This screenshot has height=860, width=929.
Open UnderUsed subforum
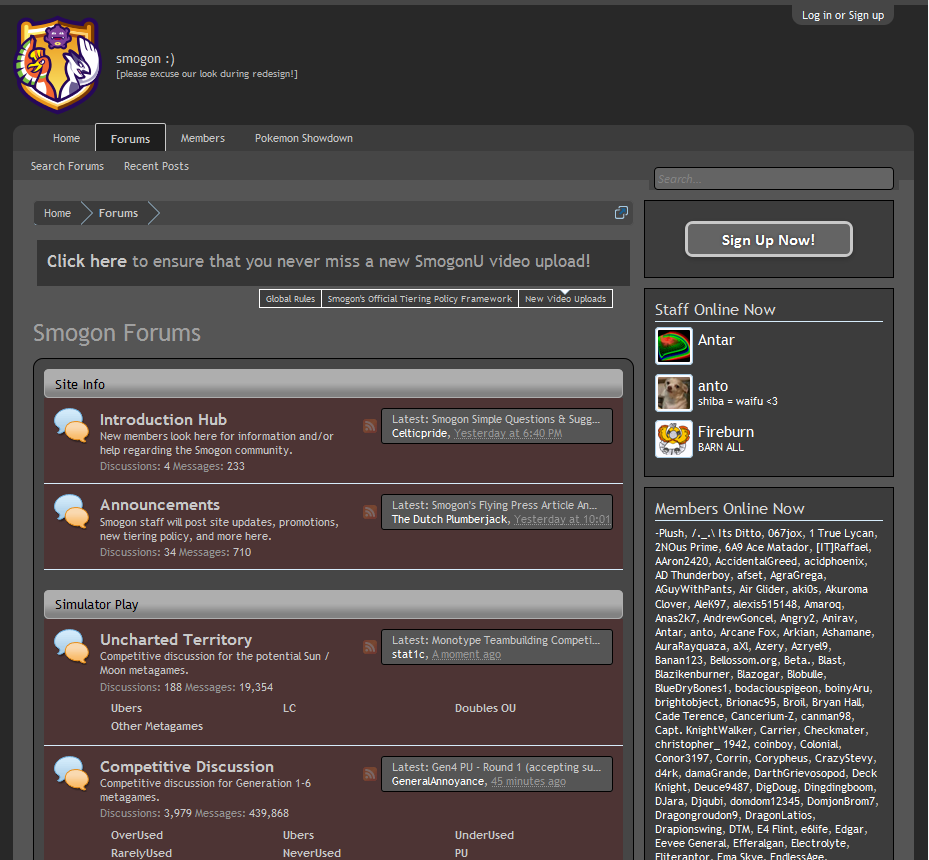[484, 835]
